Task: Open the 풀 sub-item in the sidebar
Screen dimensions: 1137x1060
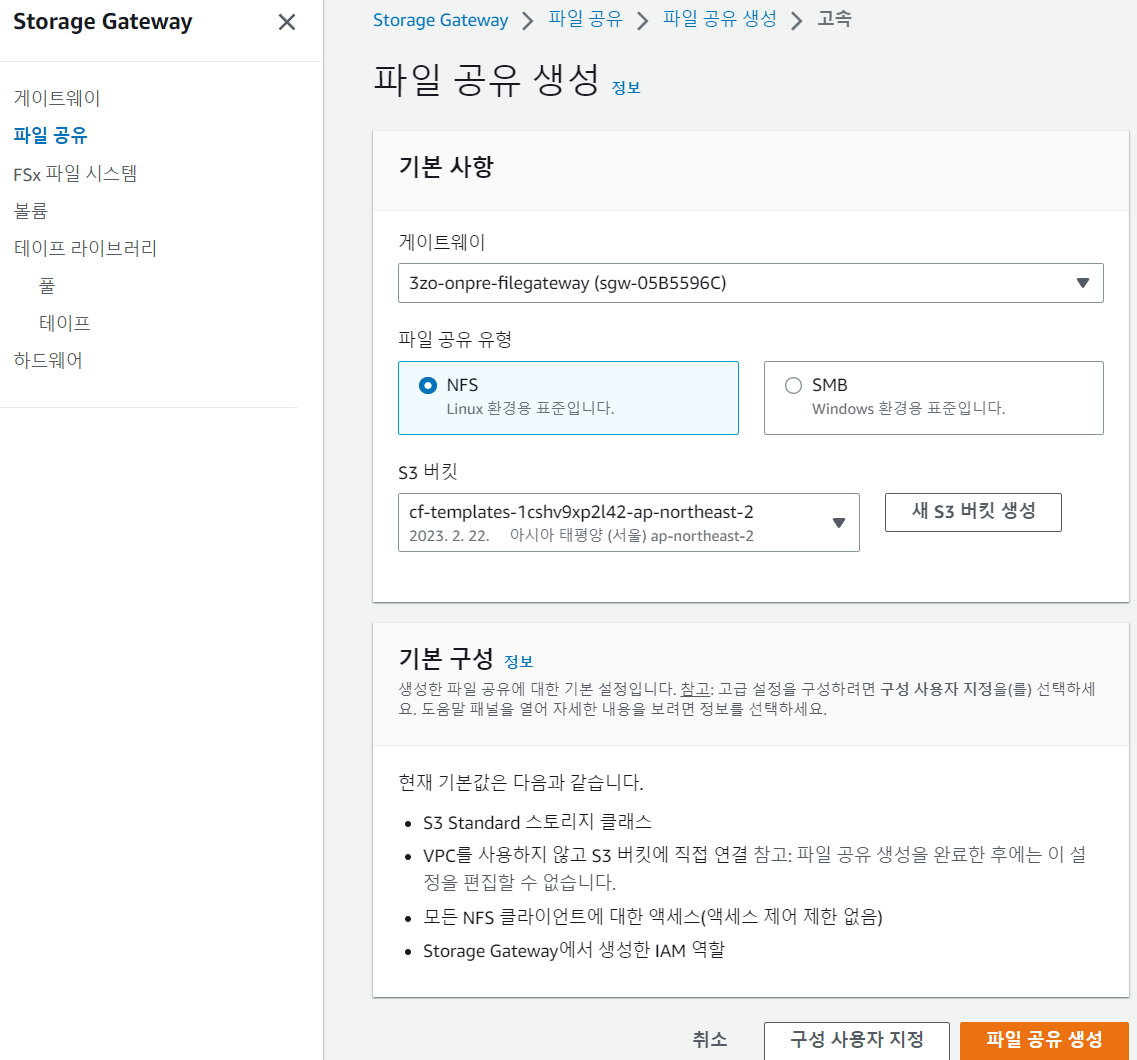Action: (47, 286)
